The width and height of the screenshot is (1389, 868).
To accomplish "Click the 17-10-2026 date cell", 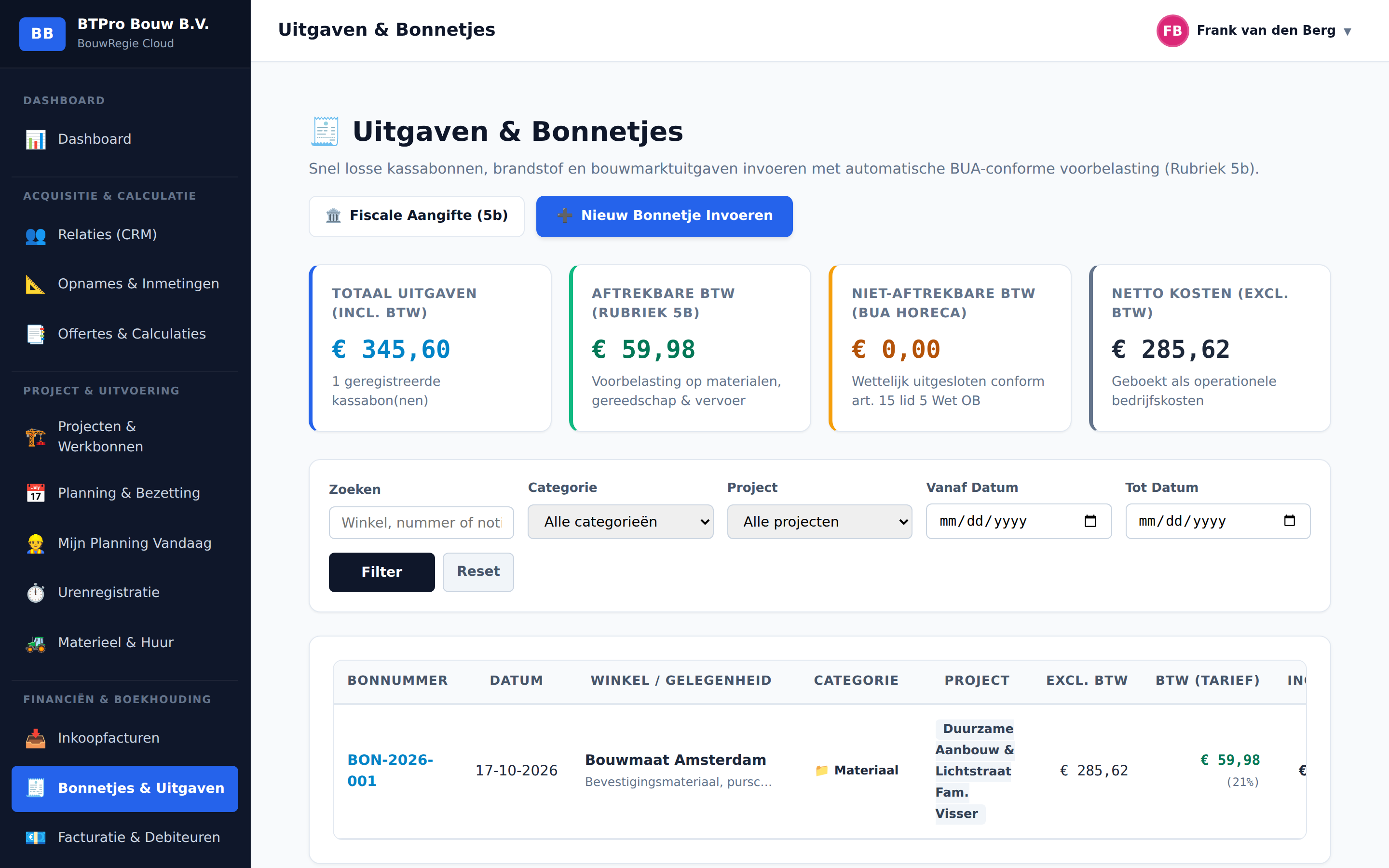I will pyautogui.click(x=516, y=771).
